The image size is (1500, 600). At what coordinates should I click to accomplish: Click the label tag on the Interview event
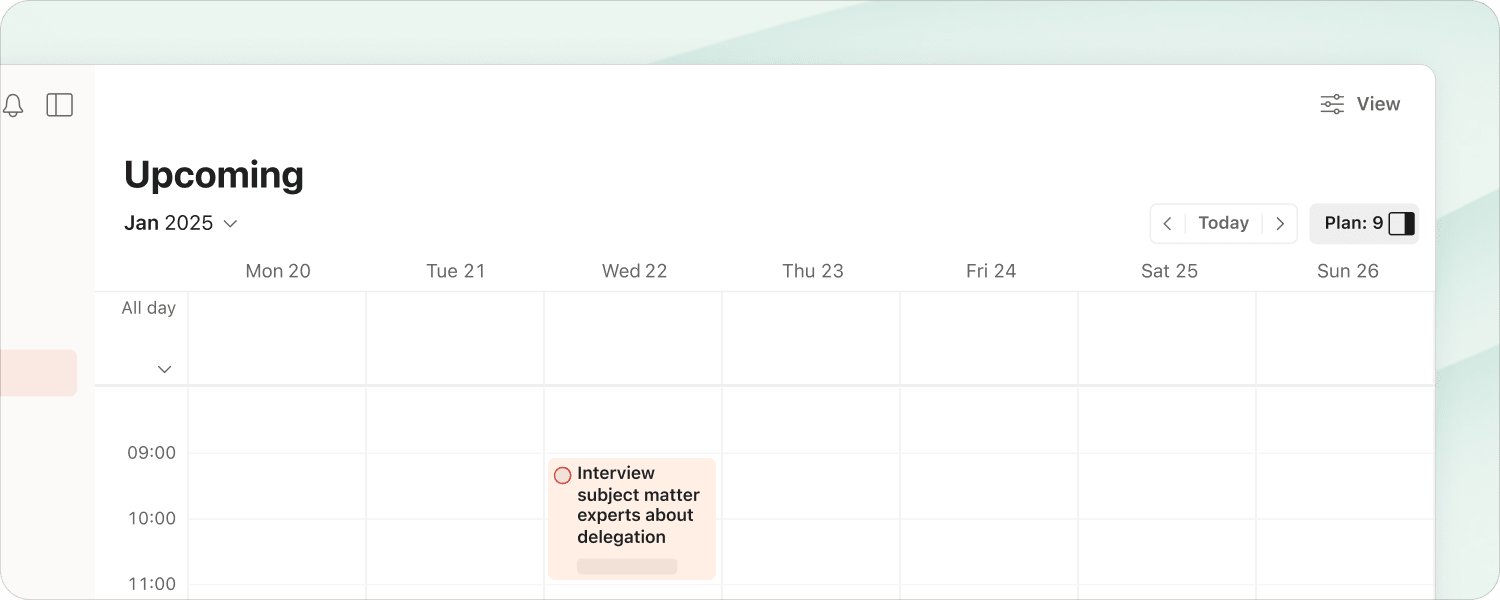tap(627, 566)
